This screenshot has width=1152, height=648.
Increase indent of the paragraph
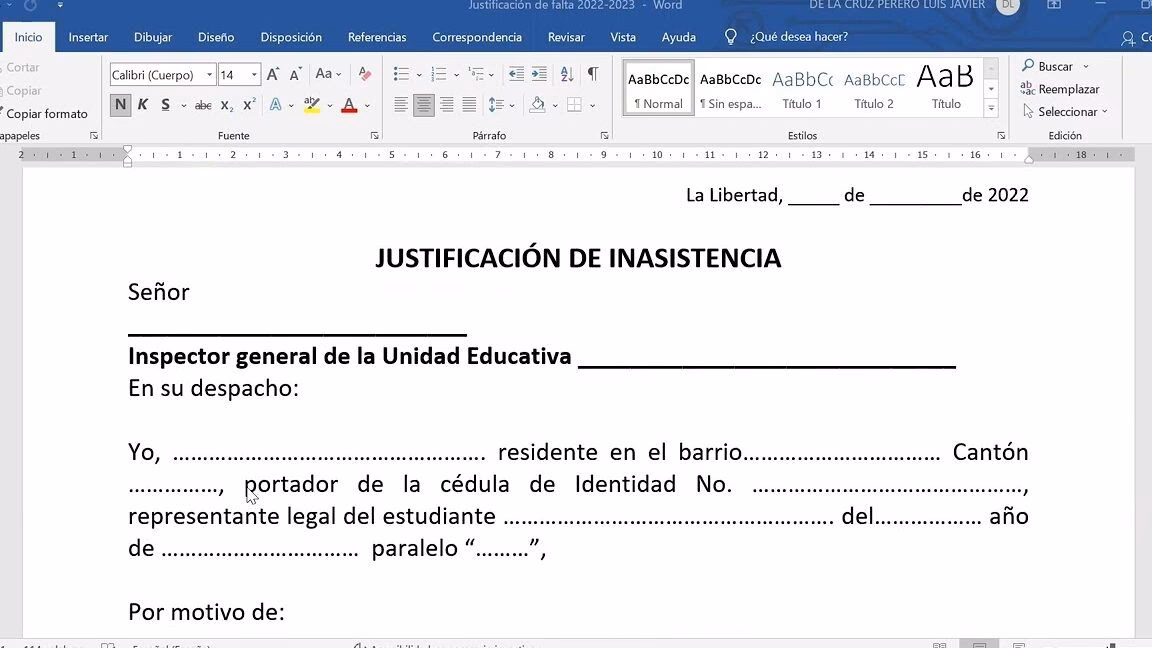coord(539,74)
